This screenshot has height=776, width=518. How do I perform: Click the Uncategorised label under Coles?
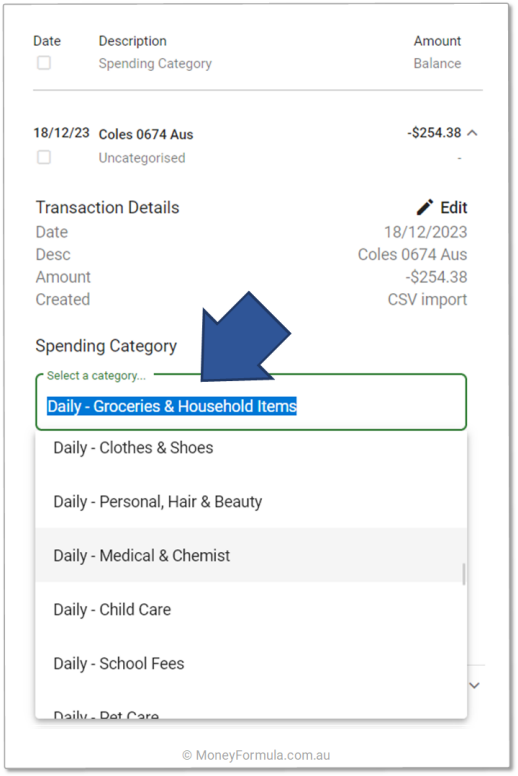coord(142,158)
